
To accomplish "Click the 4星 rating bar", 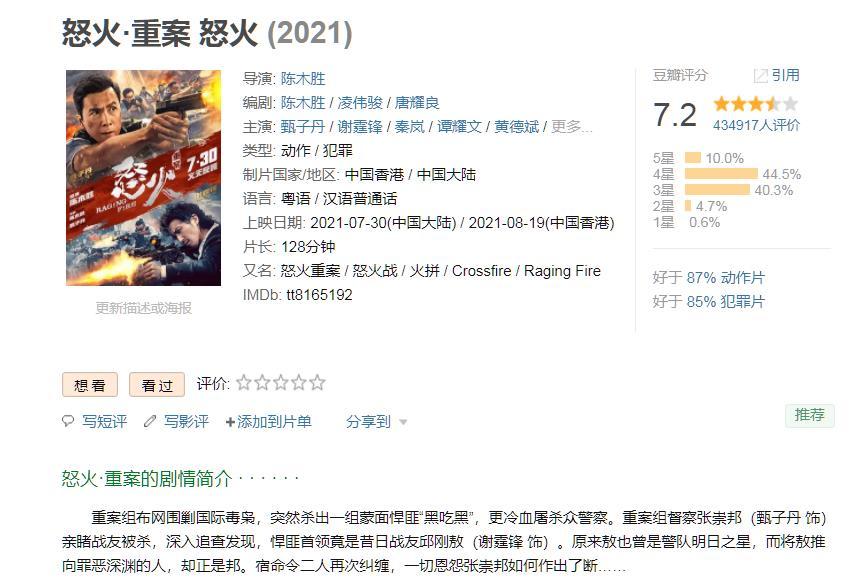I will [721, 174].
